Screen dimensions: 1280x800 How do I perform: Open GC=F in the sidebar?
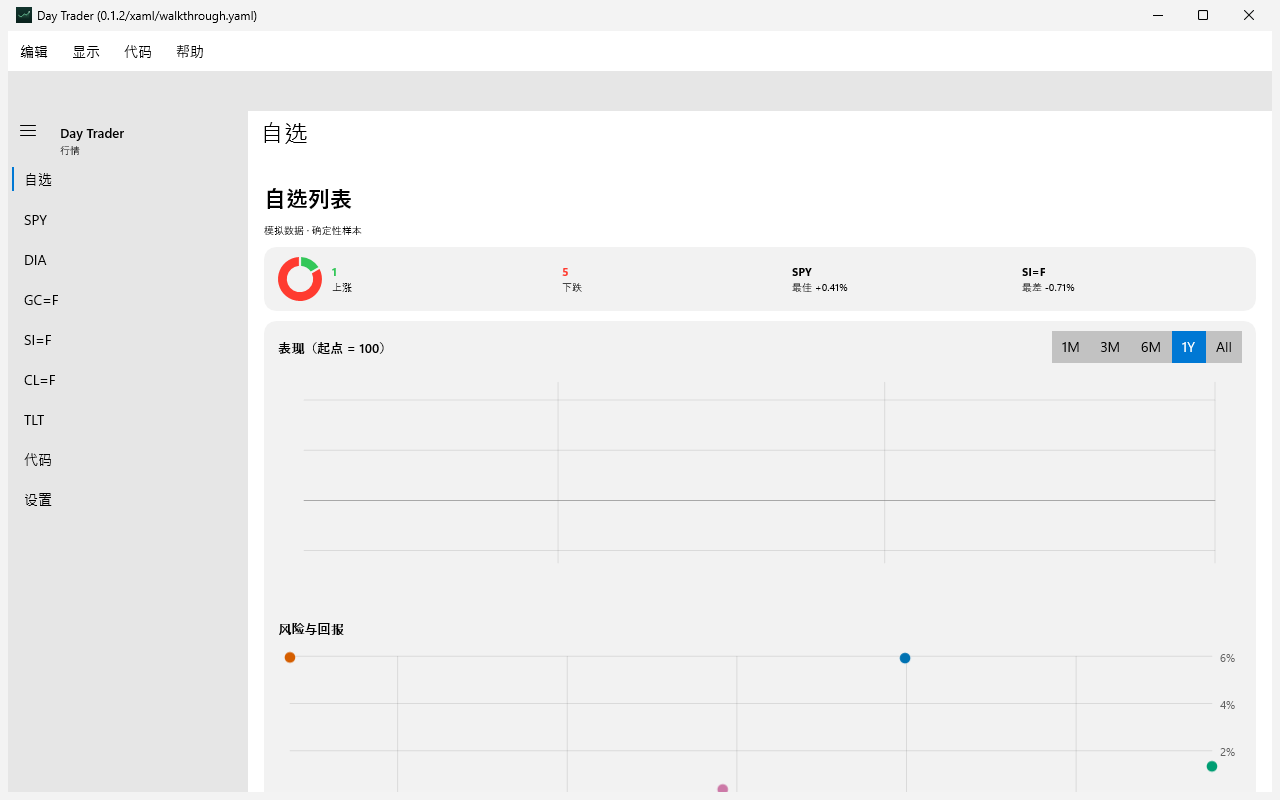click(128, 300)
